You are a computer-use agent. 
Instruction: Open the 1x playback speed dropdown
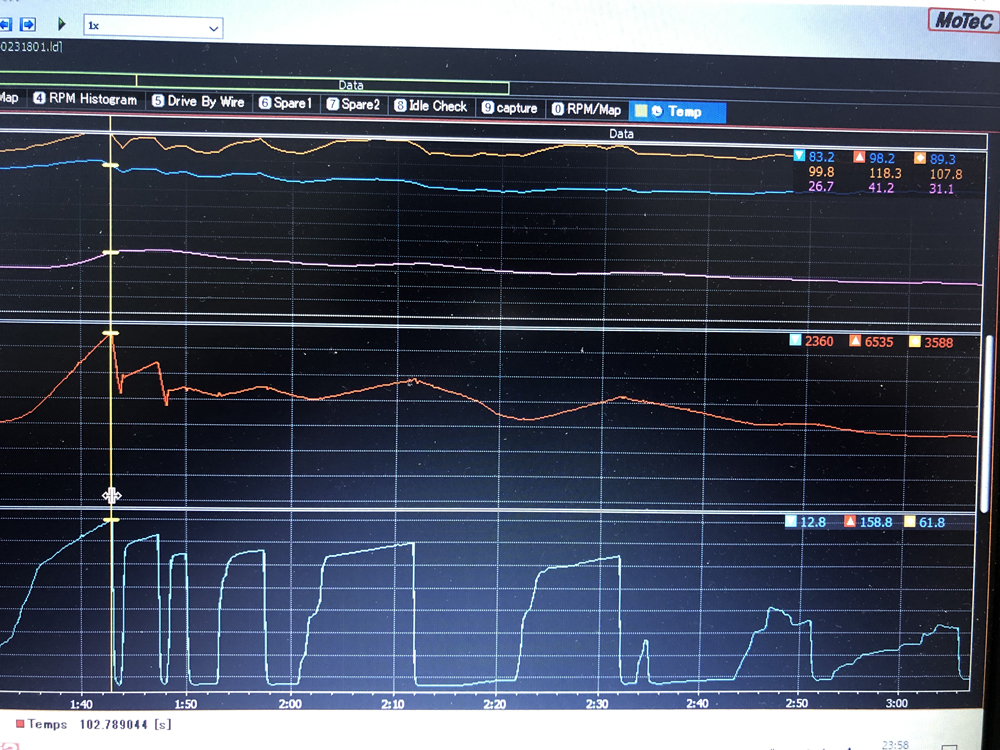click(x=153, y=26)
